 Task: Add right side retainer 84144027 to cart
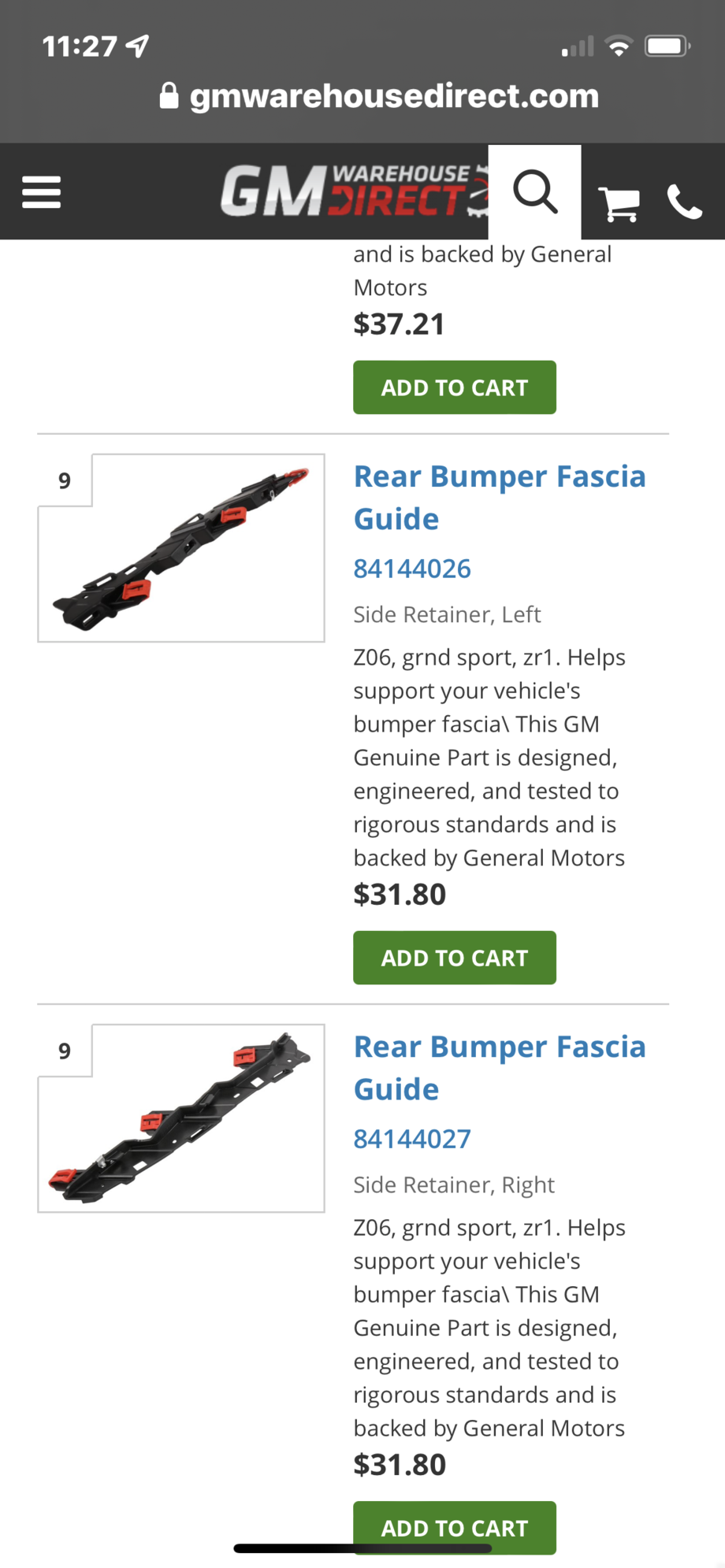[454, 1526]
